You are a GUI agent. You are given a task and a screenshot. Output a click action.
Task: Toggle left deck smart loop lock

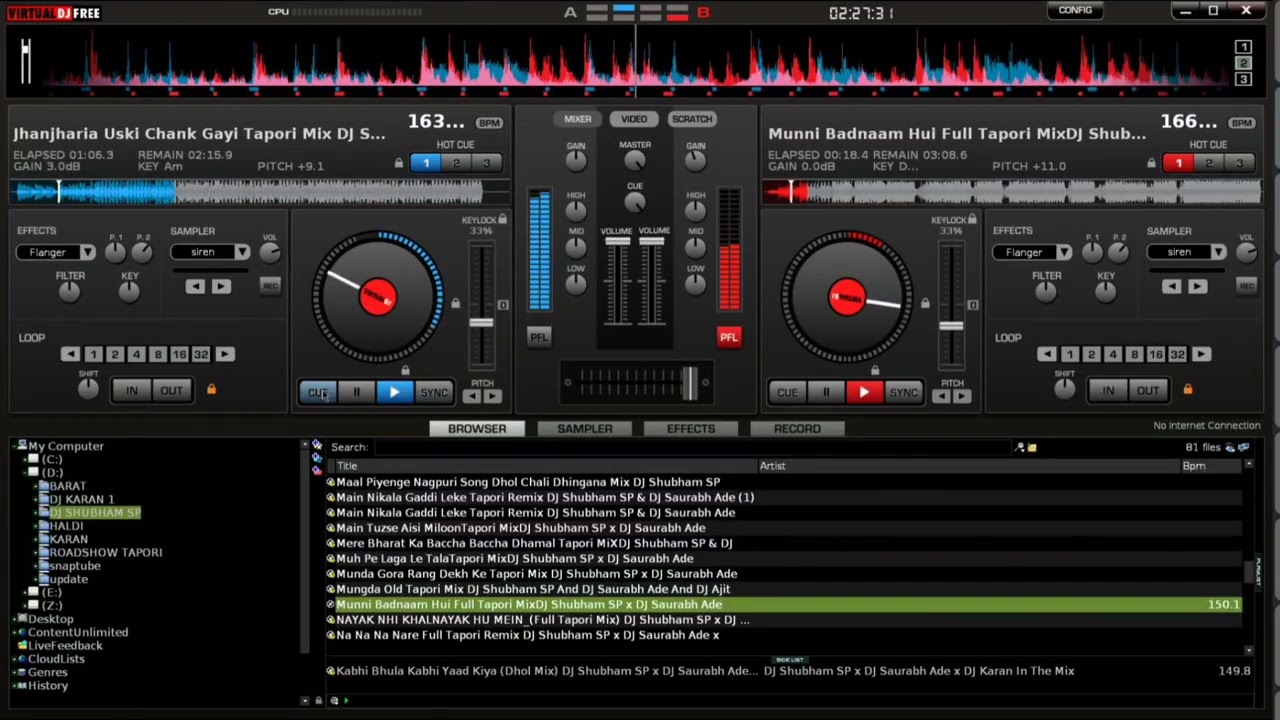pos(211,389)
